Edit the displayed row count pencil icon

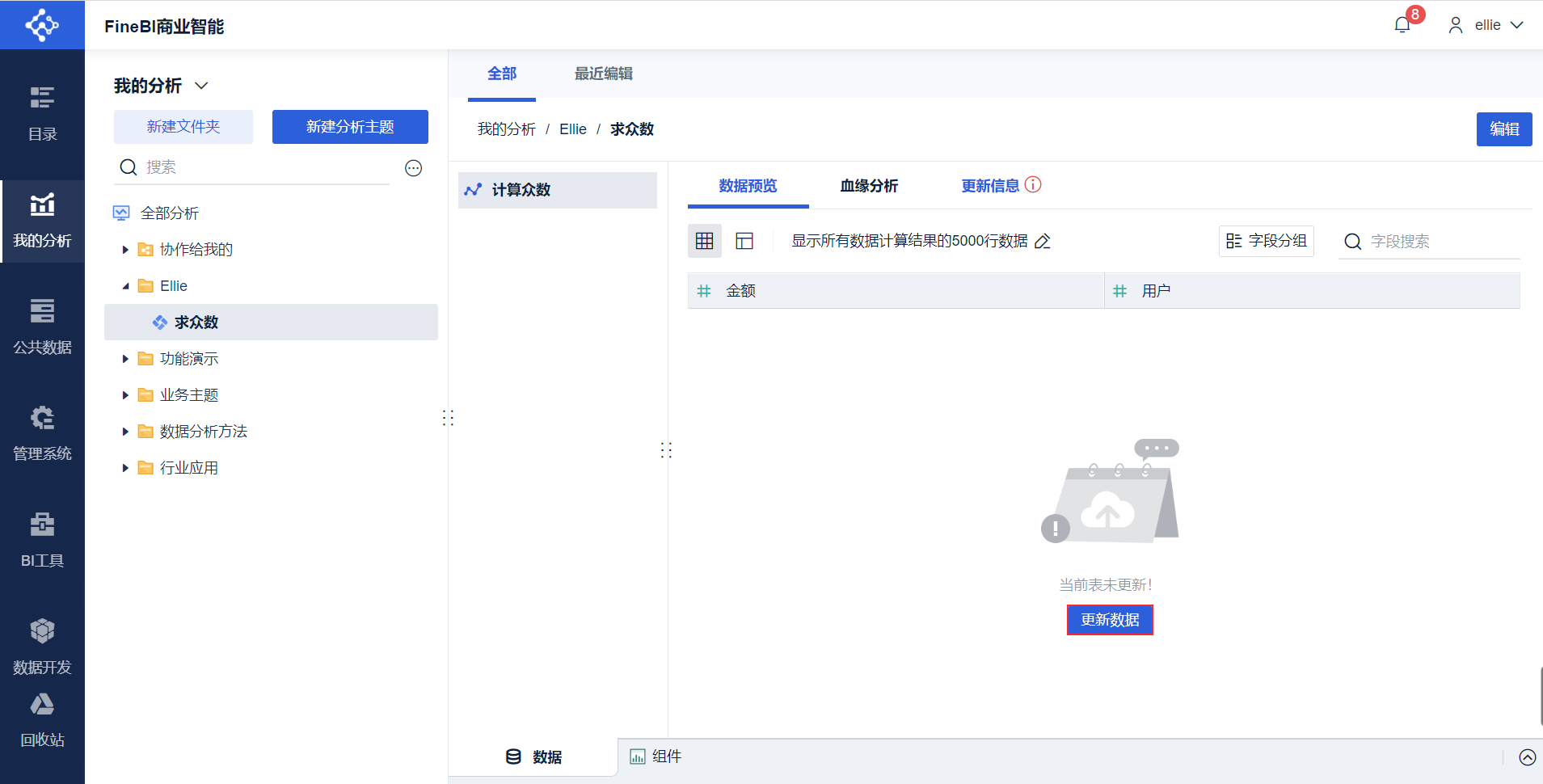click(1043, 241)
